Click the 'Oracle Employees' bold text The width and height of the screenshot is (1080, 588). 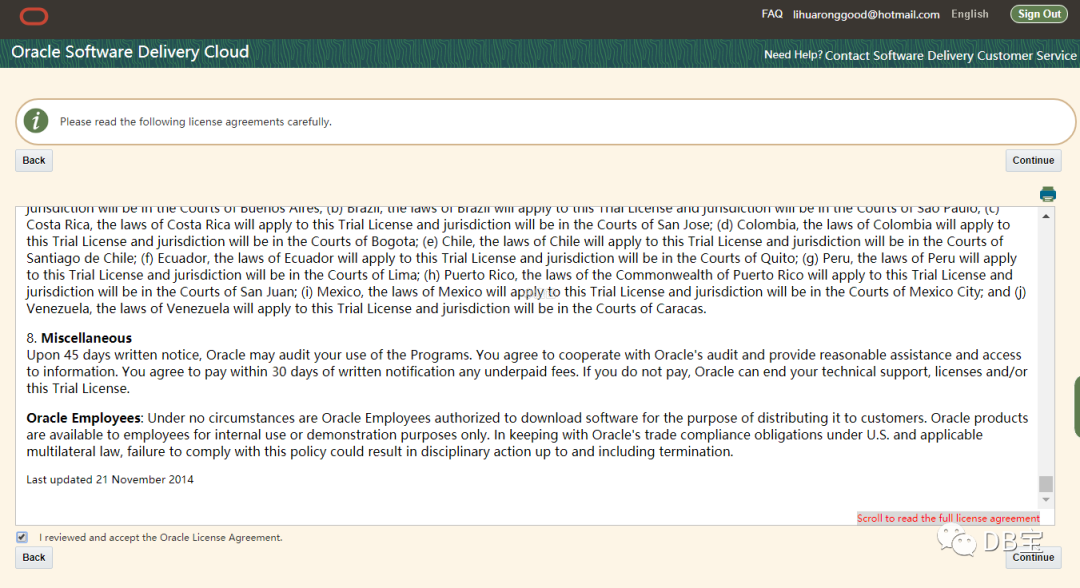click(x=83, y=418)
